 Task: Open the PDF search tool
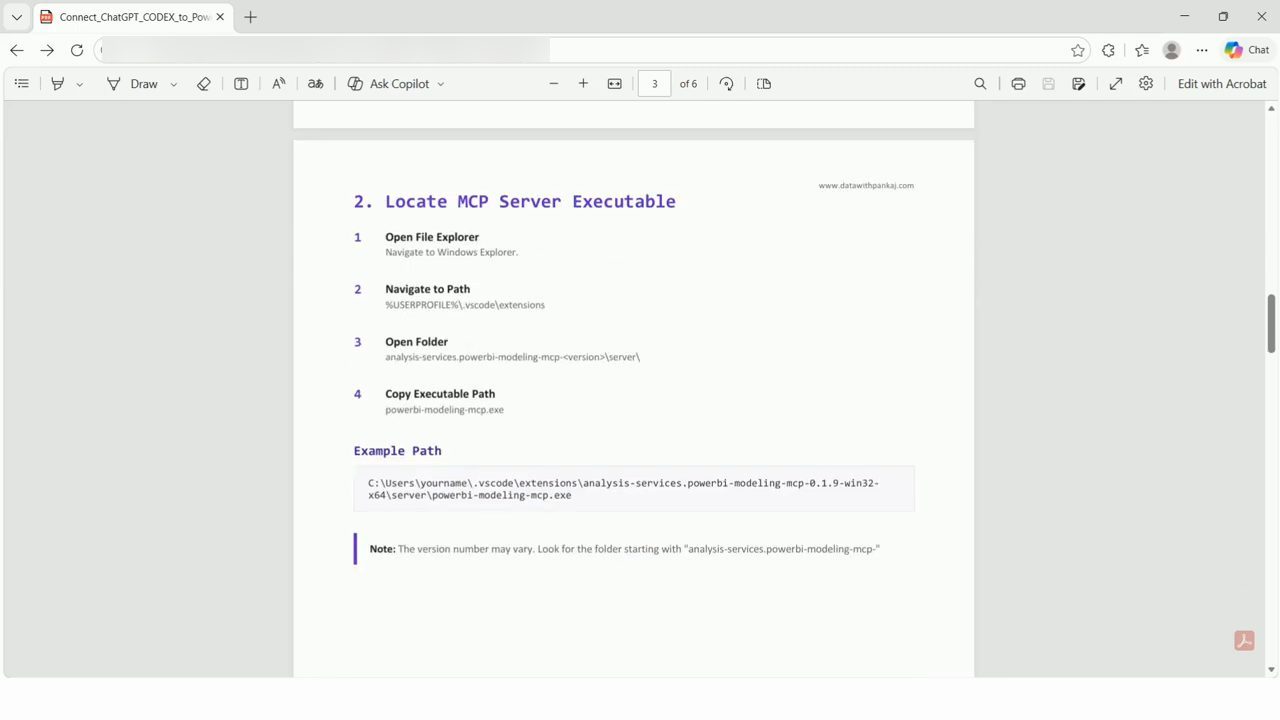[980, 84]
